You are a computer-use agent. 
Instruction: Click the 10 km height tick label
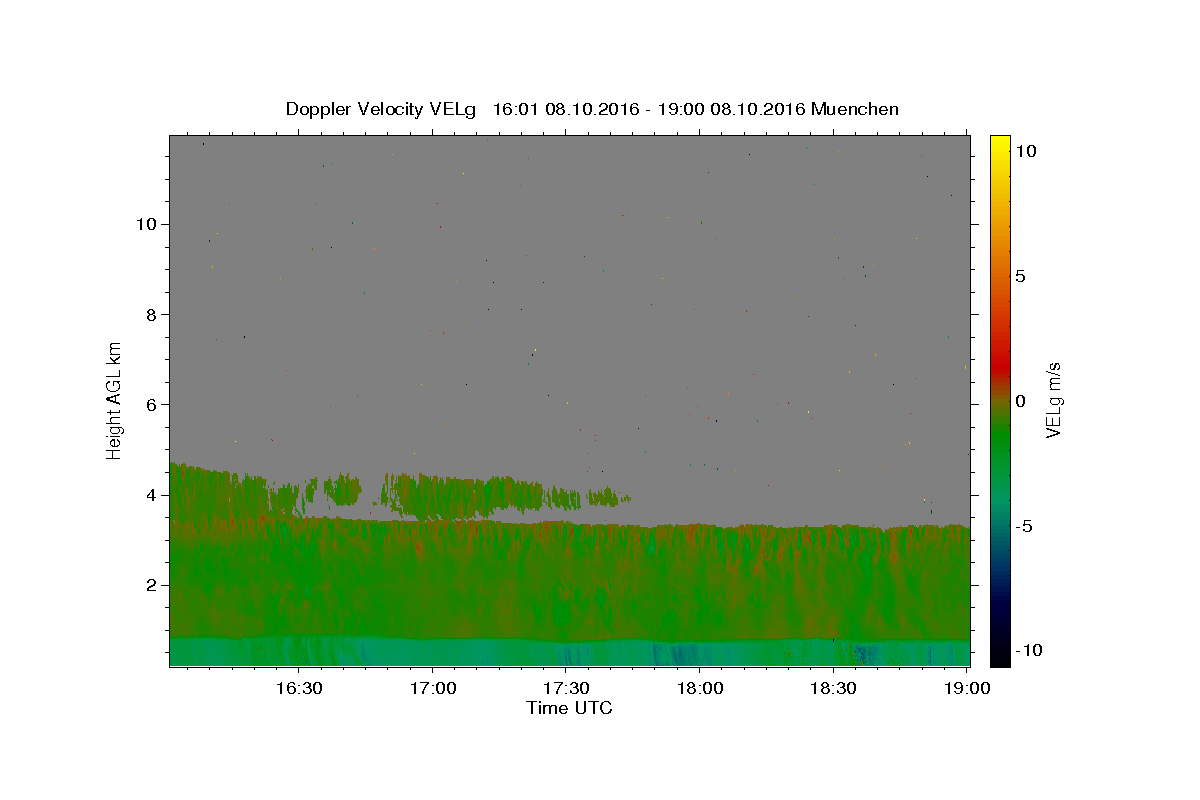click(145, 224)
